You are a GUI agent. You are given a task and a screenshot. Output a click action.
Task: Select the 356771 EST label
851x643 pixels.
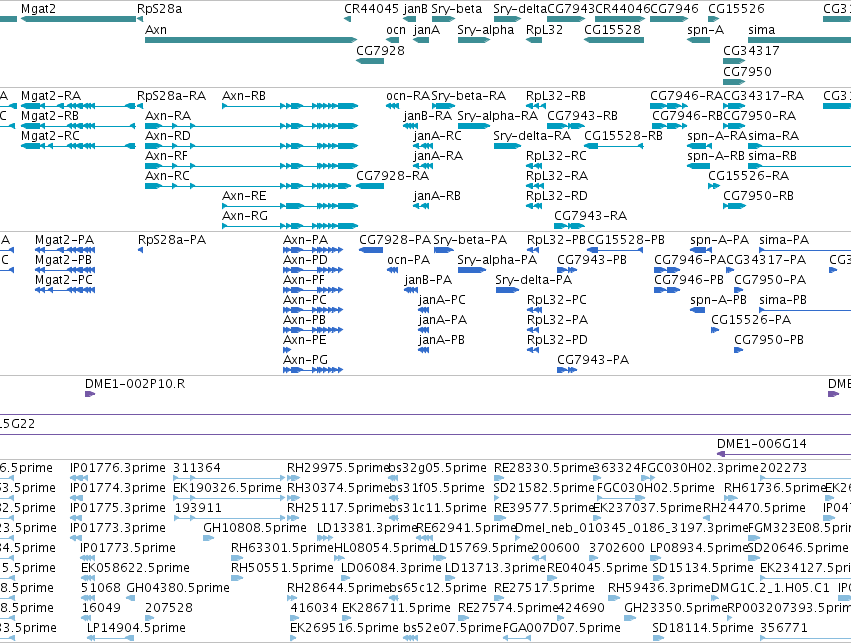(x=784, y=628)
